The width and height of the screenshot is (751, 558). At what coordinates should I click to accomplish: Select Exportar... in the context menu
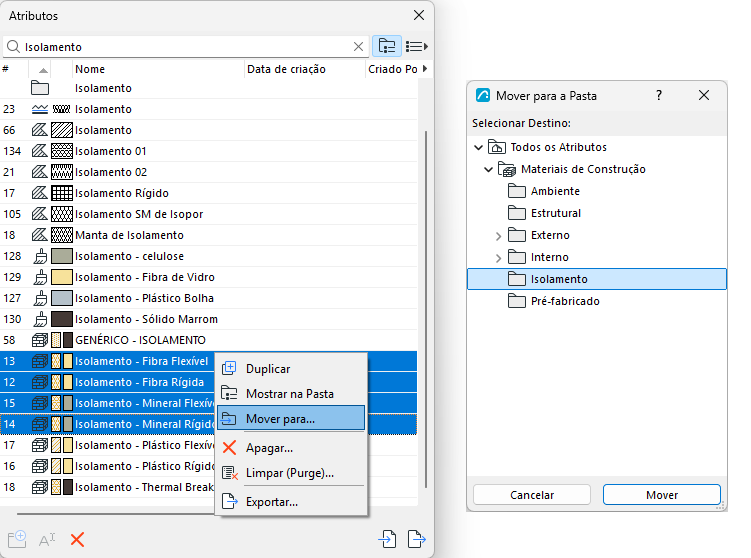tap(291, 502)
